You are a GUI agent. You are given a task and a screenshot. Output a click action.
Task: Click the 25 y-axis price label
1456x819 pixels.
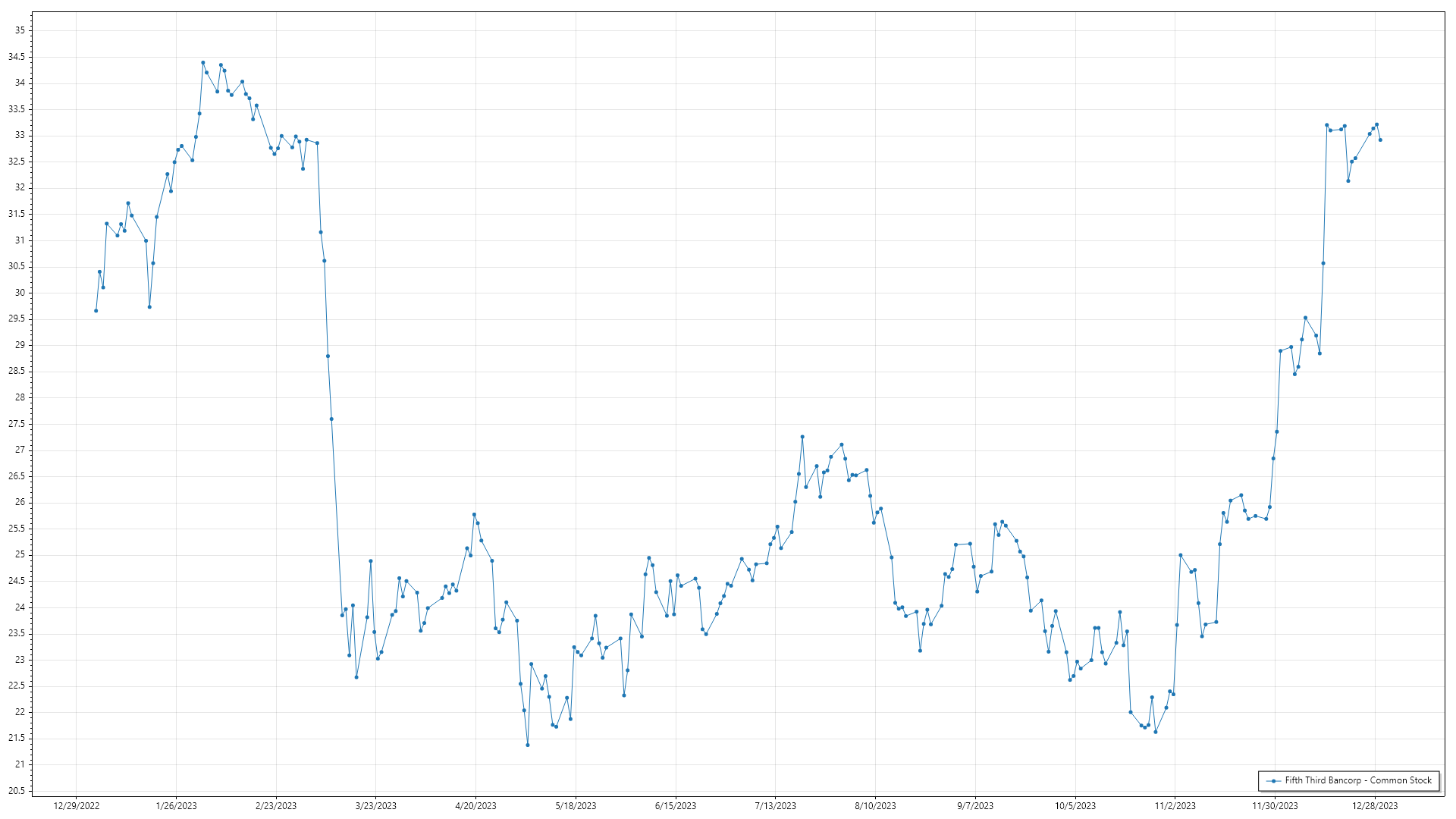pos(20,555)
